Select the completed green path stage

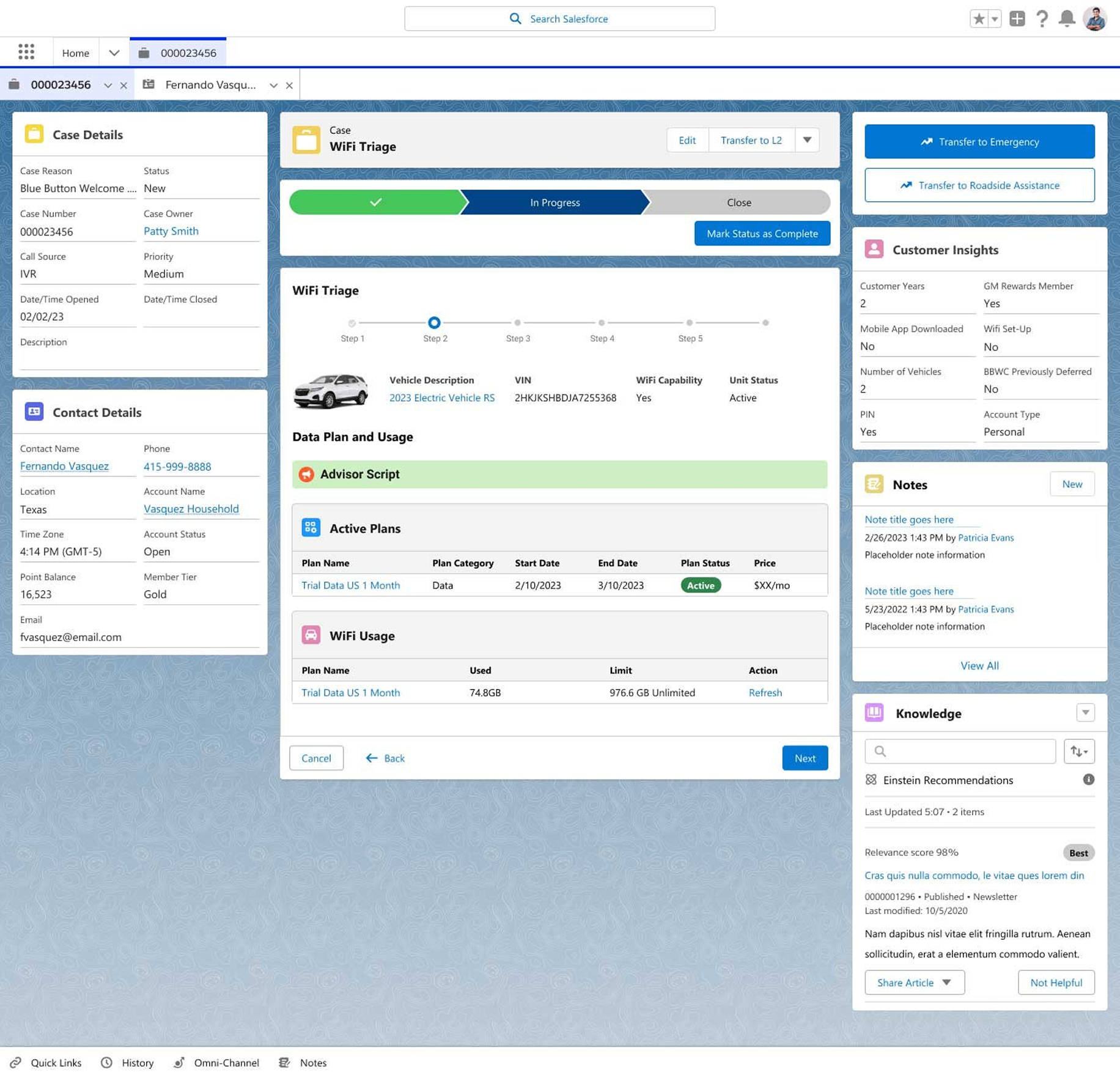(375, 202)
